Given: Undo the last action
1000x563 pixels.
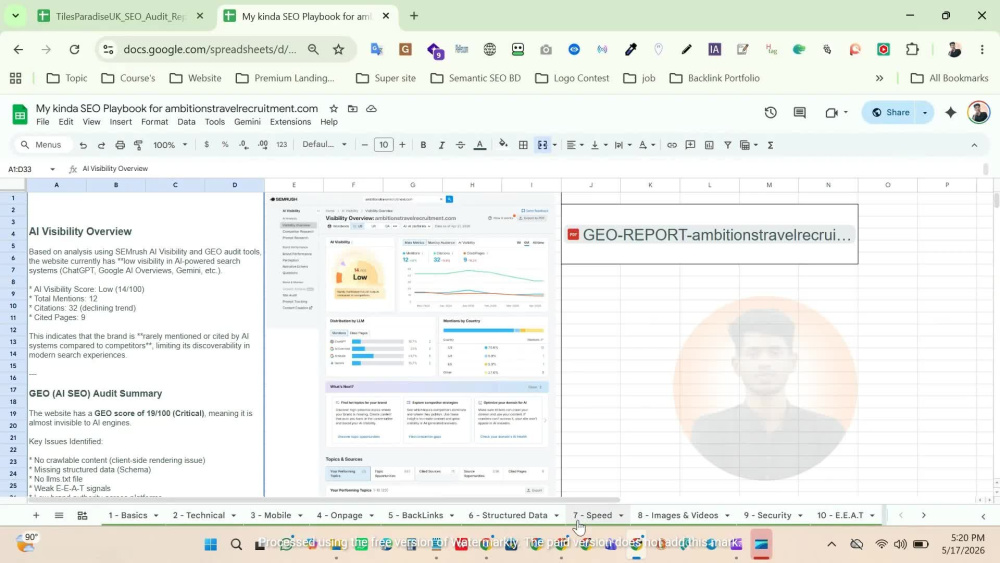Looking at the screenshot, I should pyautogui.click(x=83, y=145).
